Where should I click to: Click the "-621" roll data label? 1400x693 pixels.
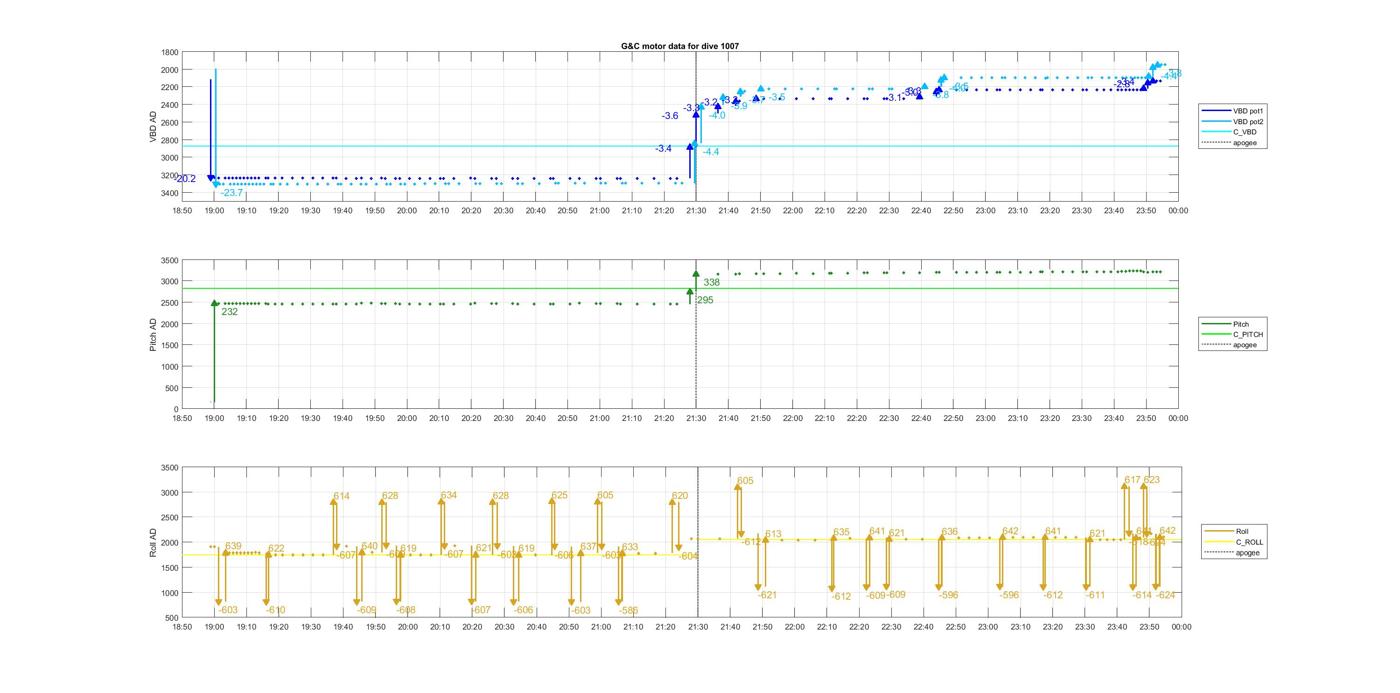point(767,595)
